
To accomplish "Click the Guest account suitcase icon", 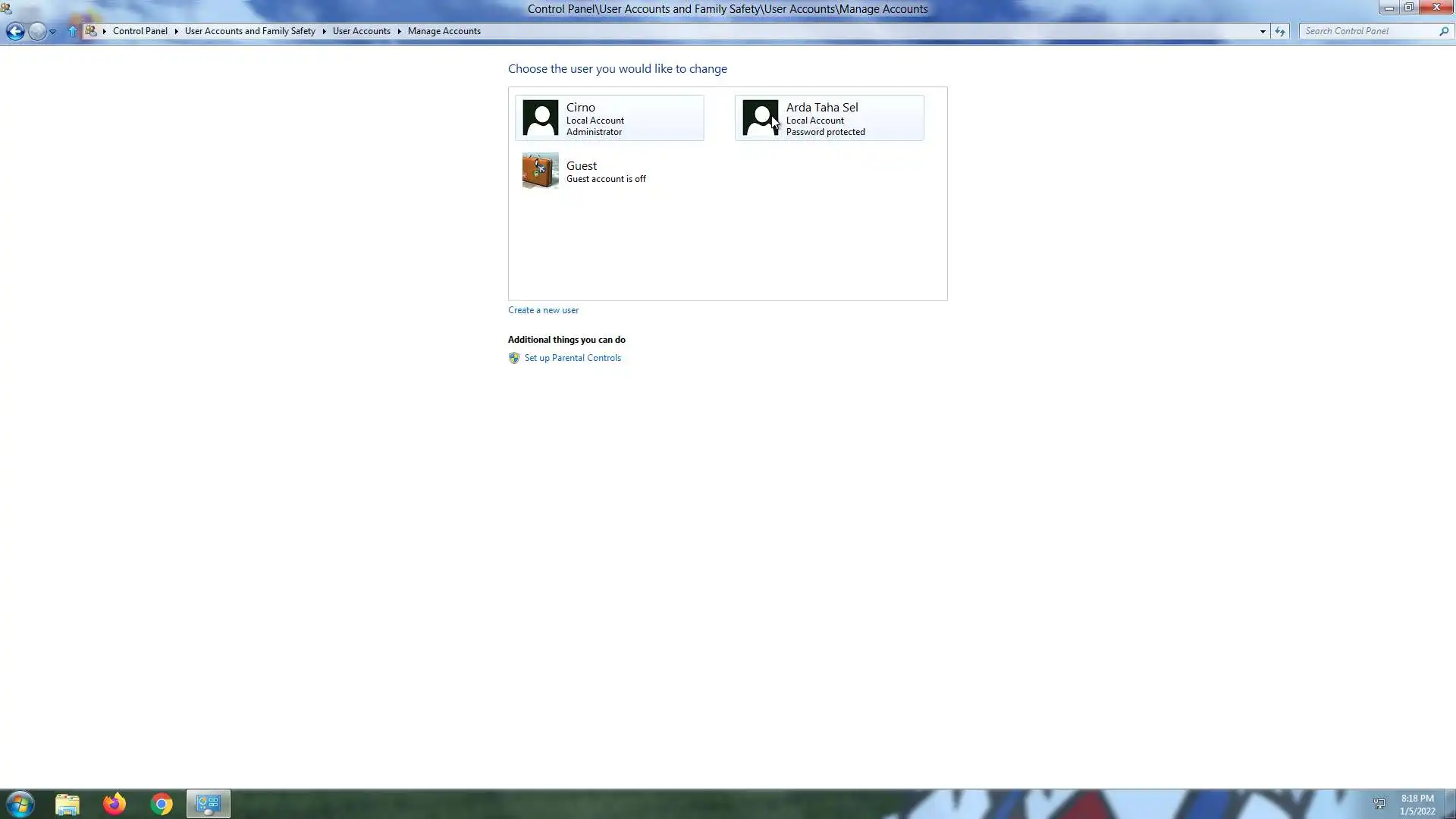I will tap(540, 171).
